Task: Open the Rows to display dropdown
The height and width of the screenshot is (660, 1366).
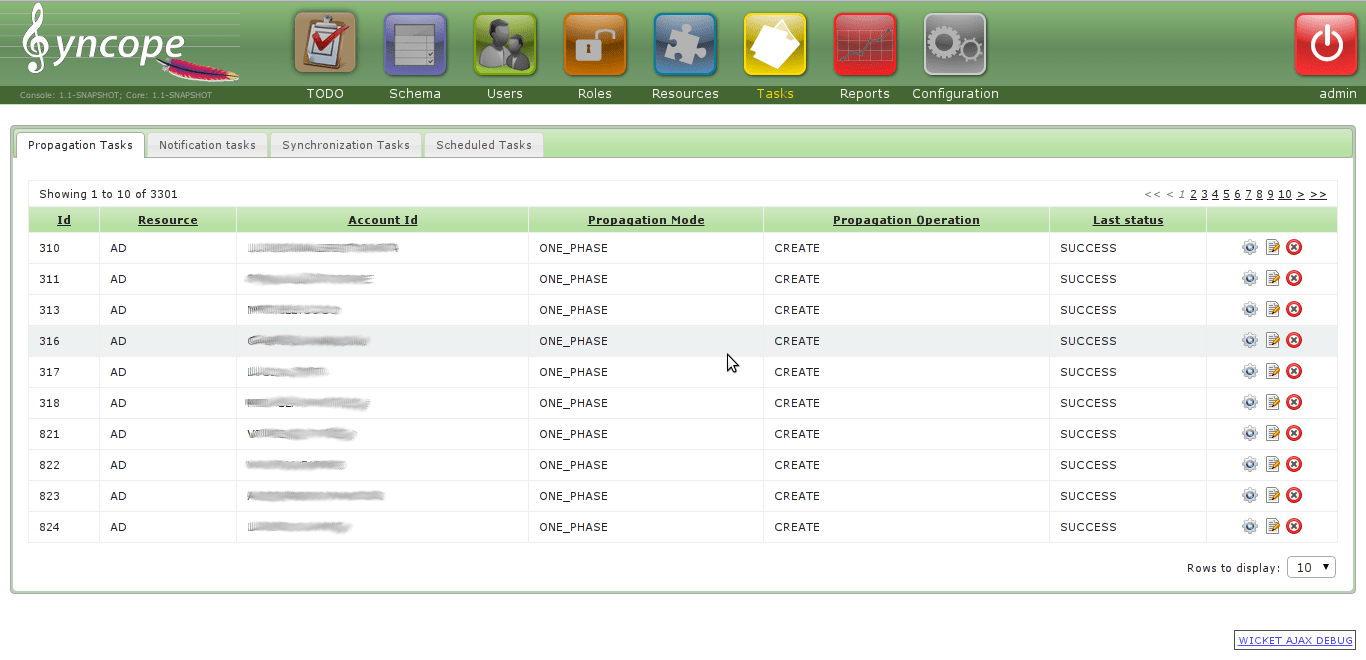Action: pyautogui.click(x=1311, y=566)
